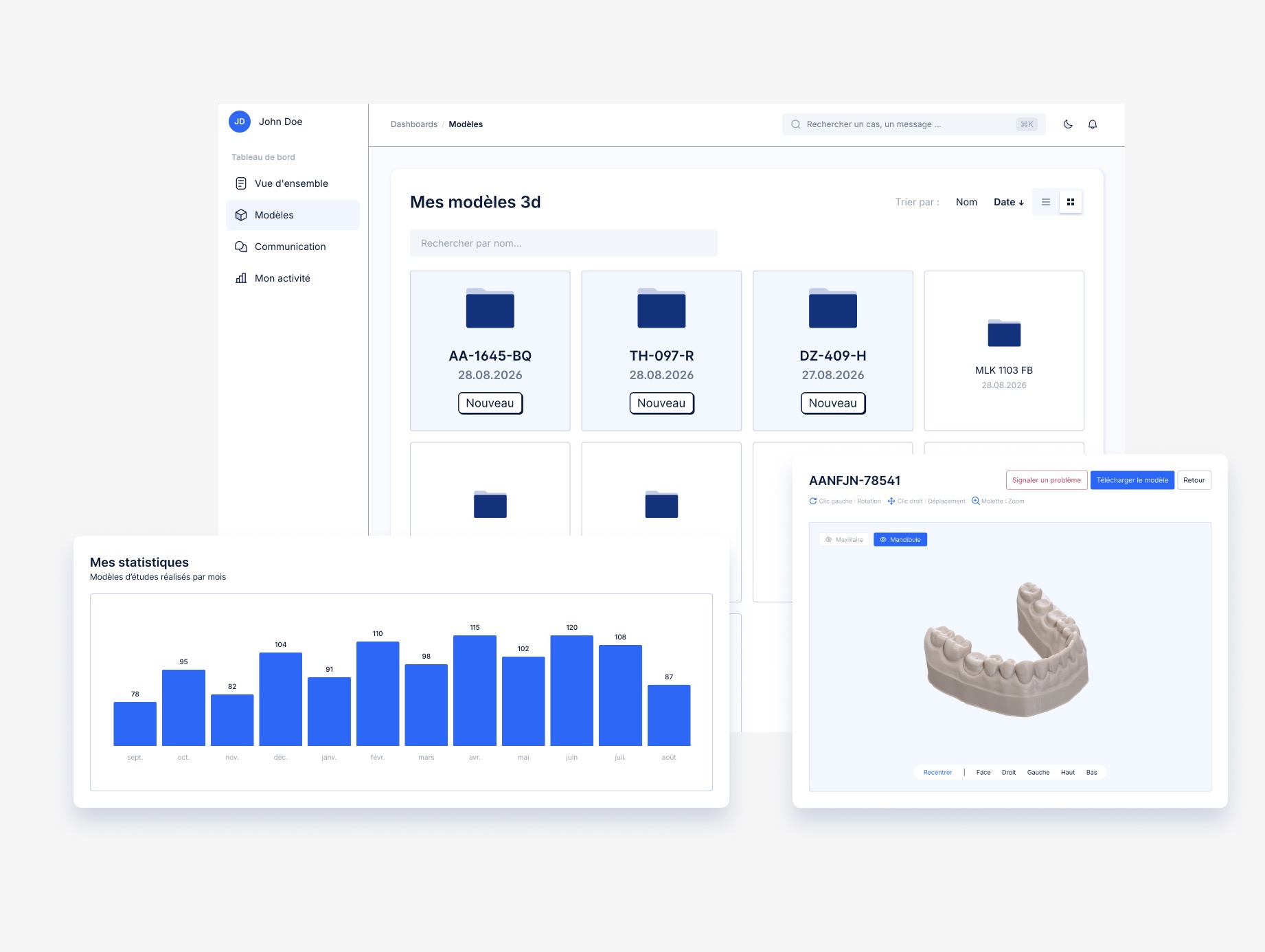
Task: Click Nouveau badge on TH-097-R
Action: tap(661, 403)
